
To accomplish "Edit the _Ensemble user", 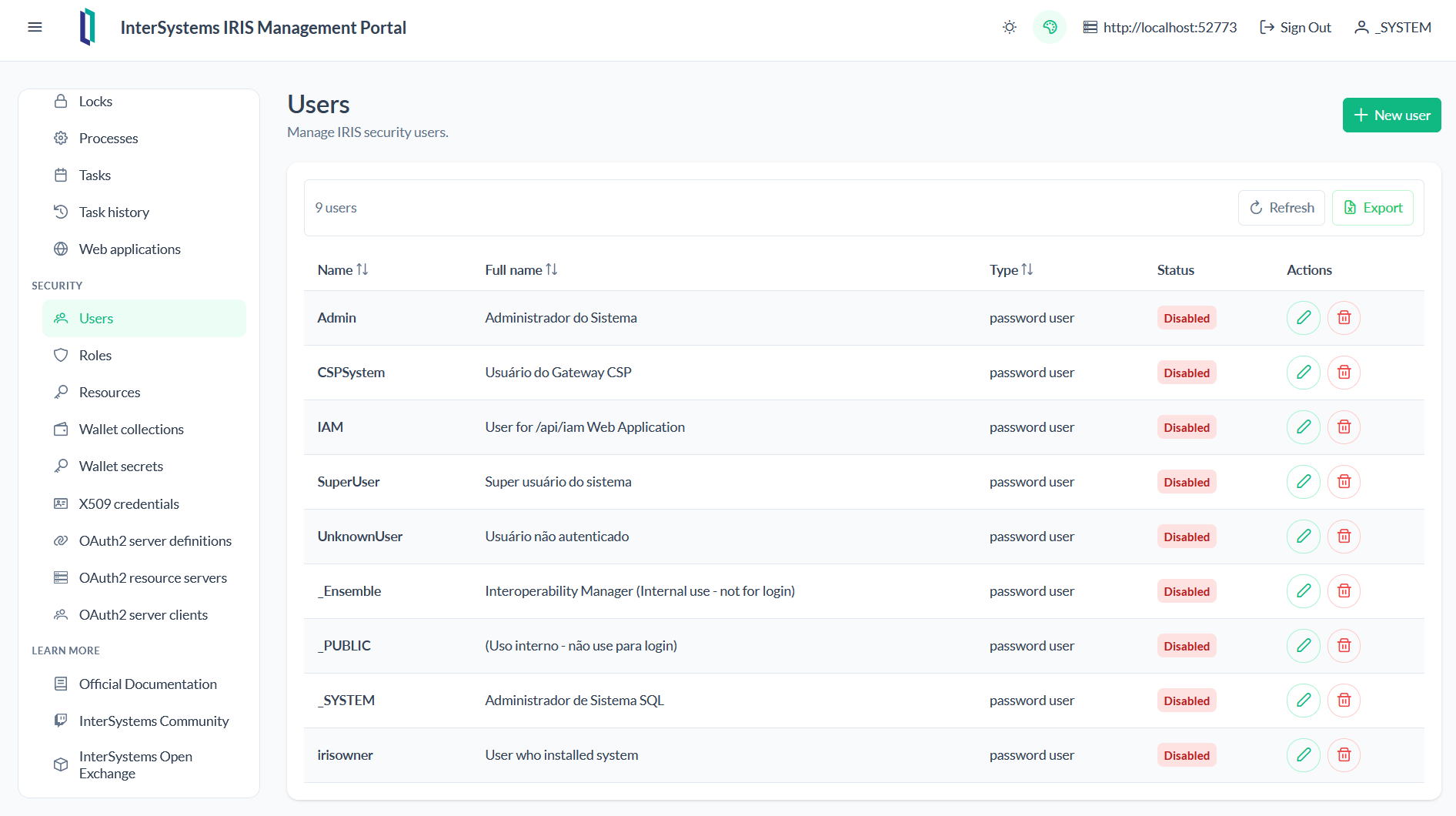I will pyautogui.click(x=1304, y=591).
